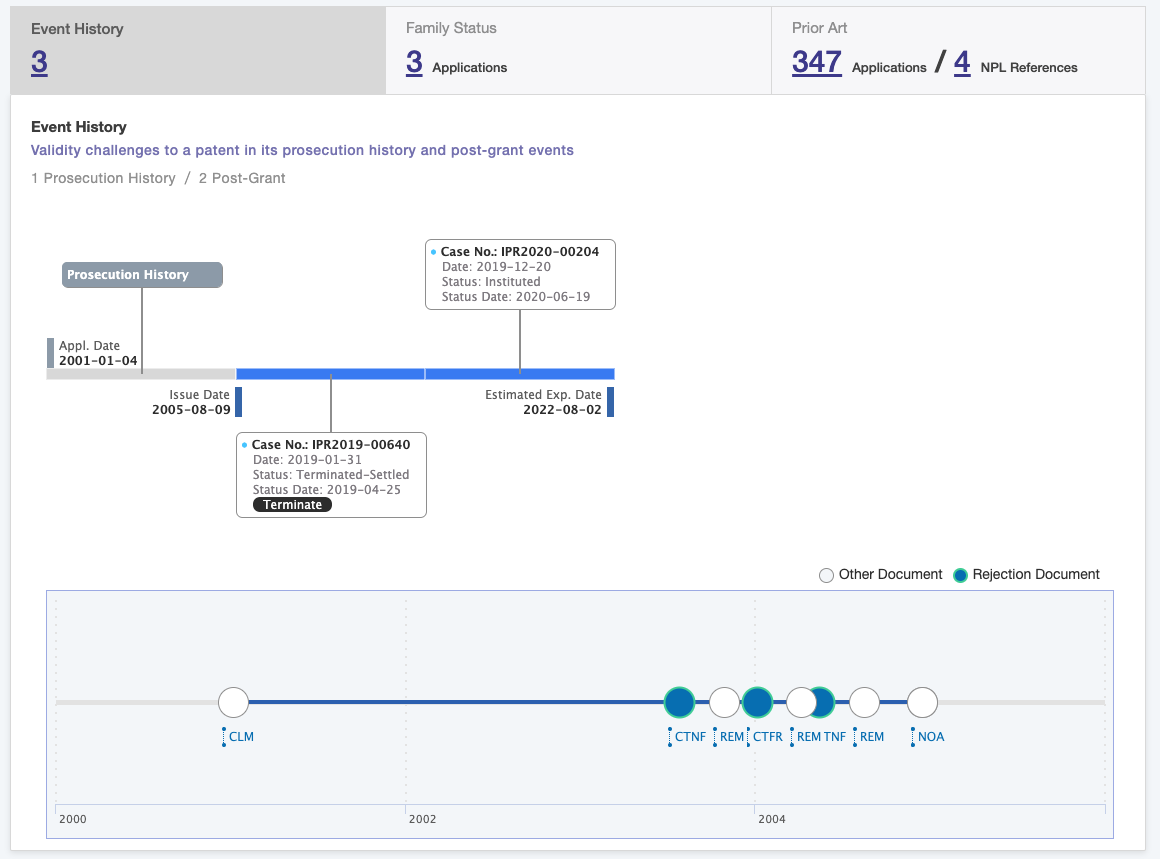Click the CLM label on the timeline

[241, 737]
